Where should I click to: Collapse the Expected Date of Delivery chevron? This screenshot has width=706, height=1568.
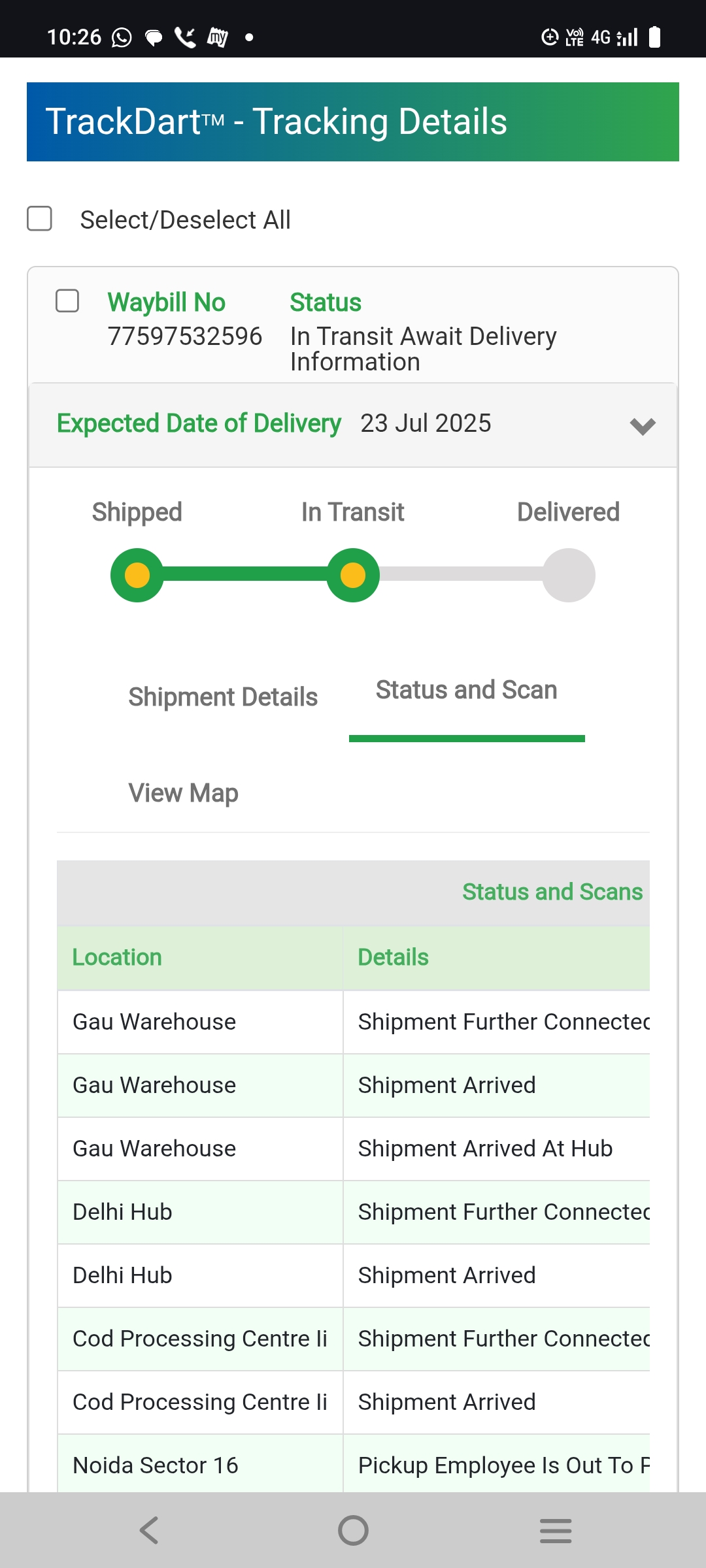tap(643, 426)
